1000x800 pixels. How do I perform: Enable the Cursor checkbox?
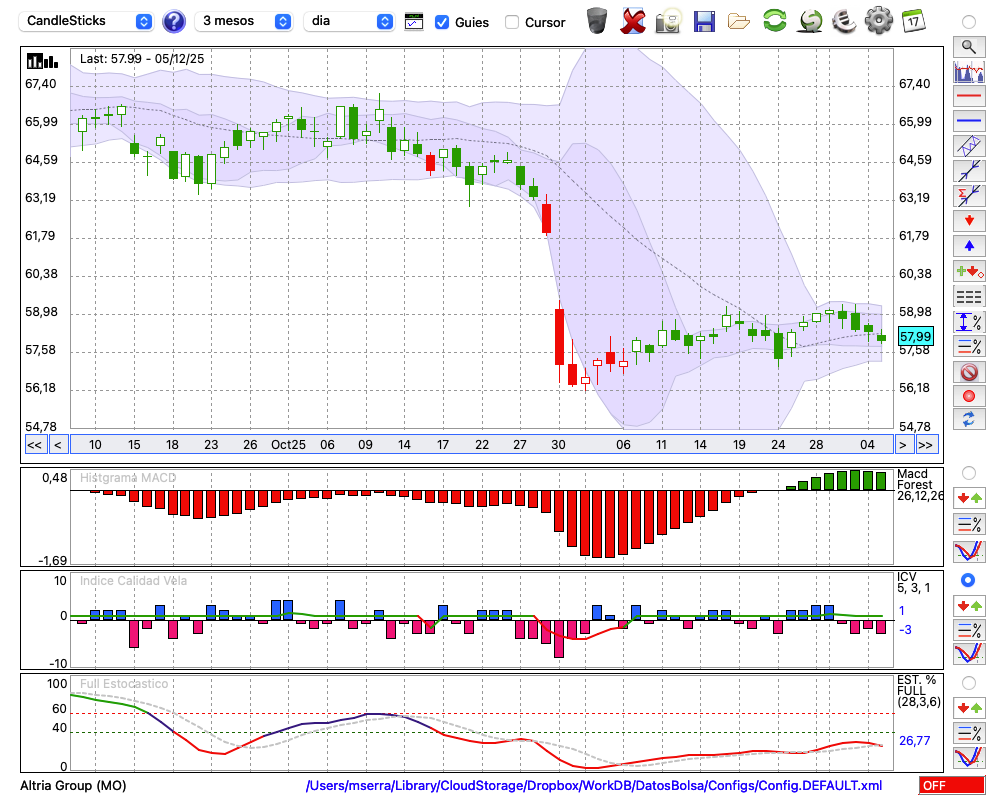tap(511, 22)
